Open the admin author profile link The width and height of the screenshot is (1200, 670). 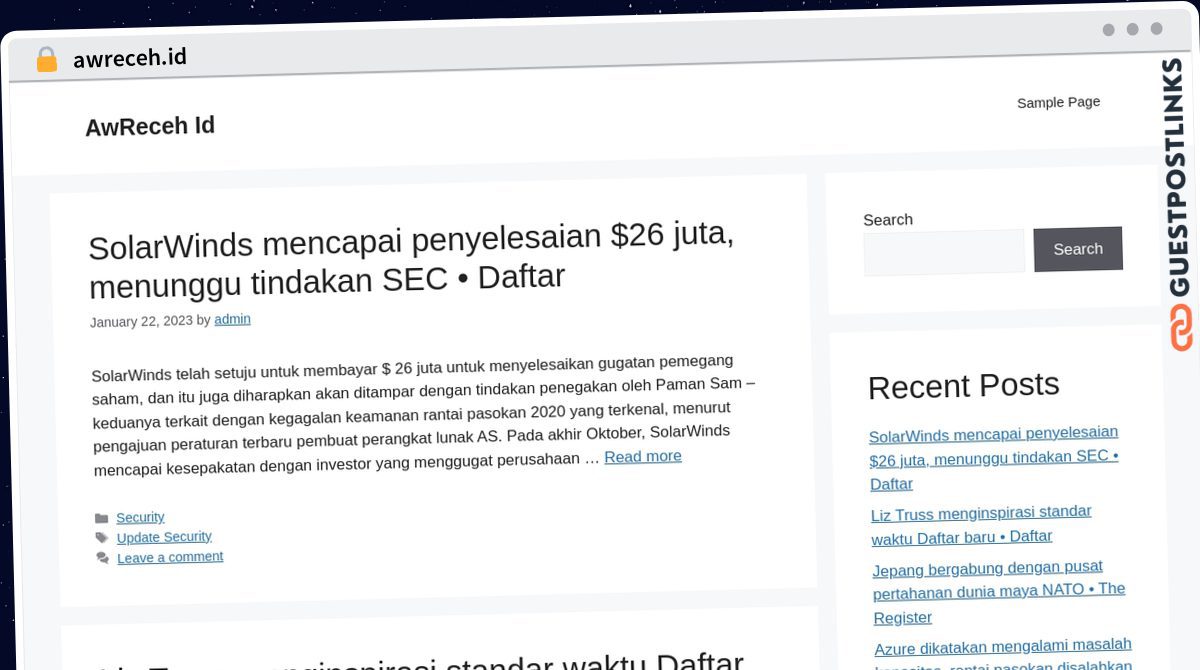[x=232, y=319]
